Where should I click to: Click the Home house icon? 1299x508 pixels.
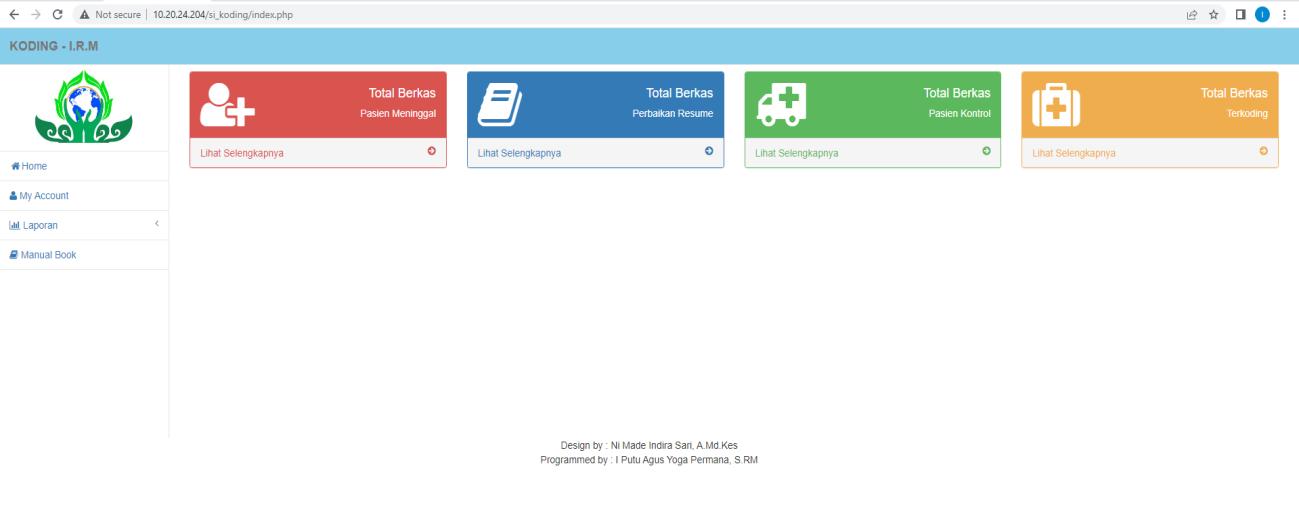pyautogui.click(x=15, y=166)
